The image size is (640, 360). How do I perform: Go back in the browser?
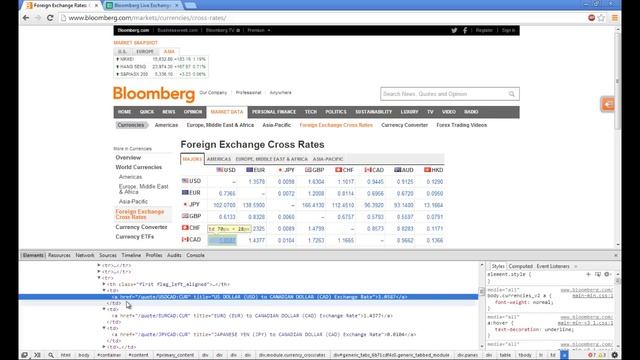coord(26,18)
